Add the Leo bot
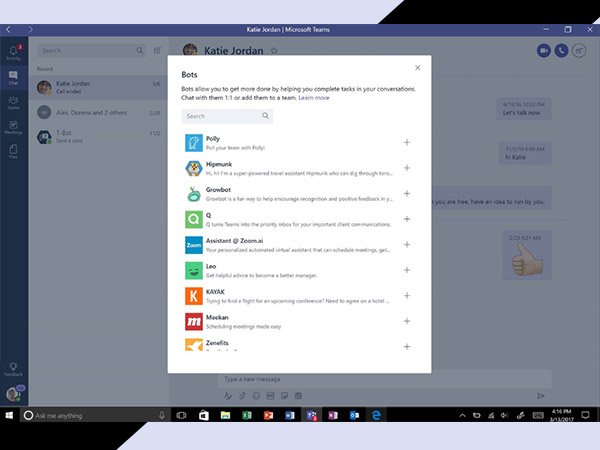 [x=407, y=270]
